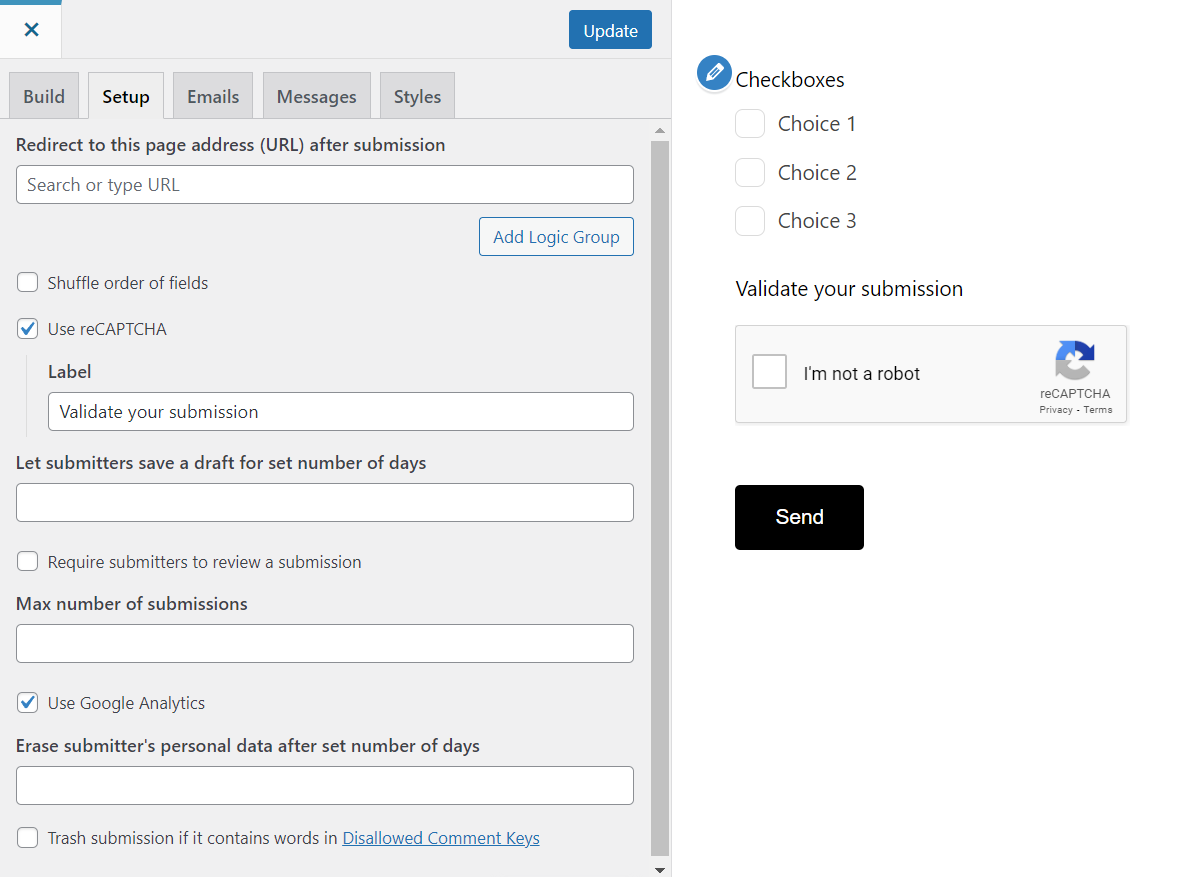Close the form editor with X icon
This screenshot has width=1189, height=877.
pos(31,29)
